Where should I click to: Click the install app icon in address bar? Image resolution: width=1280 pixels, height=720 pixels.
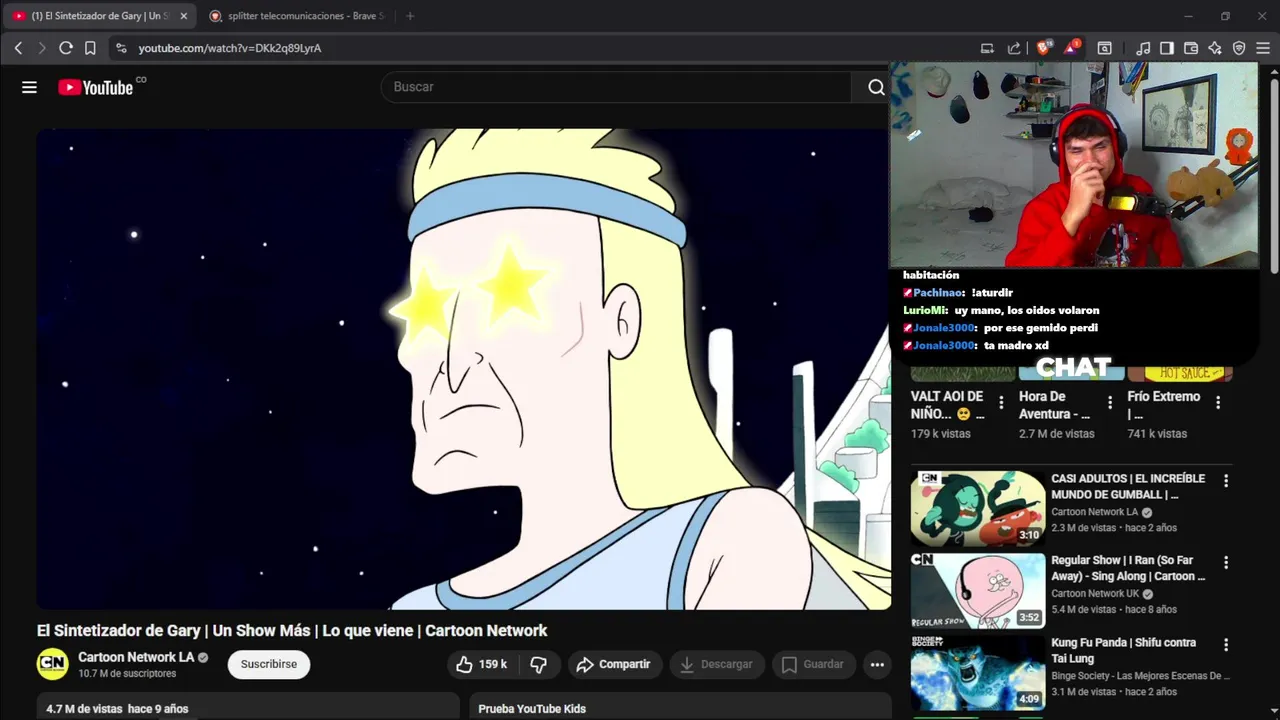pos(987,48)
